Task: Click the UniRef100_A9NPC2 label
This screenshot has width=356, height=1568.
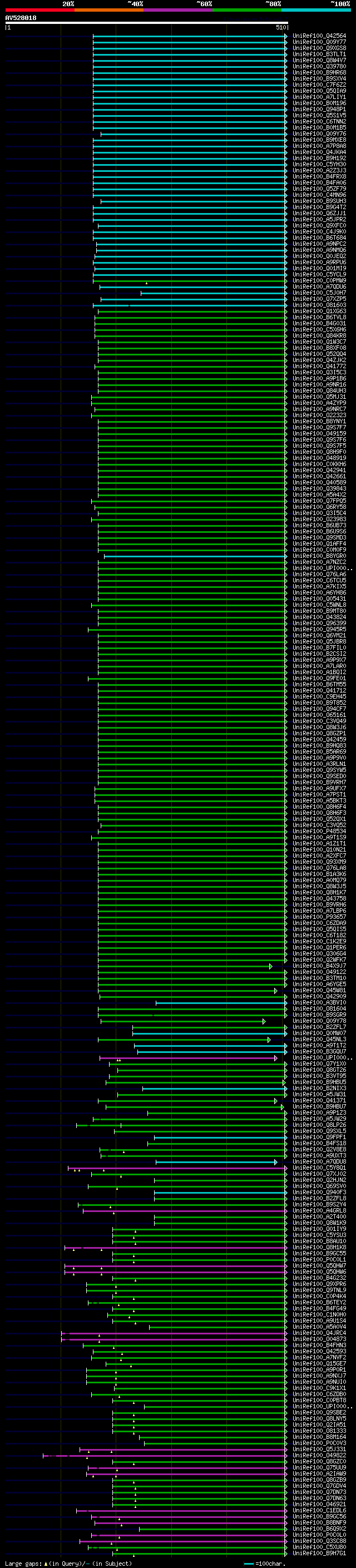Action: pos(319,244)
